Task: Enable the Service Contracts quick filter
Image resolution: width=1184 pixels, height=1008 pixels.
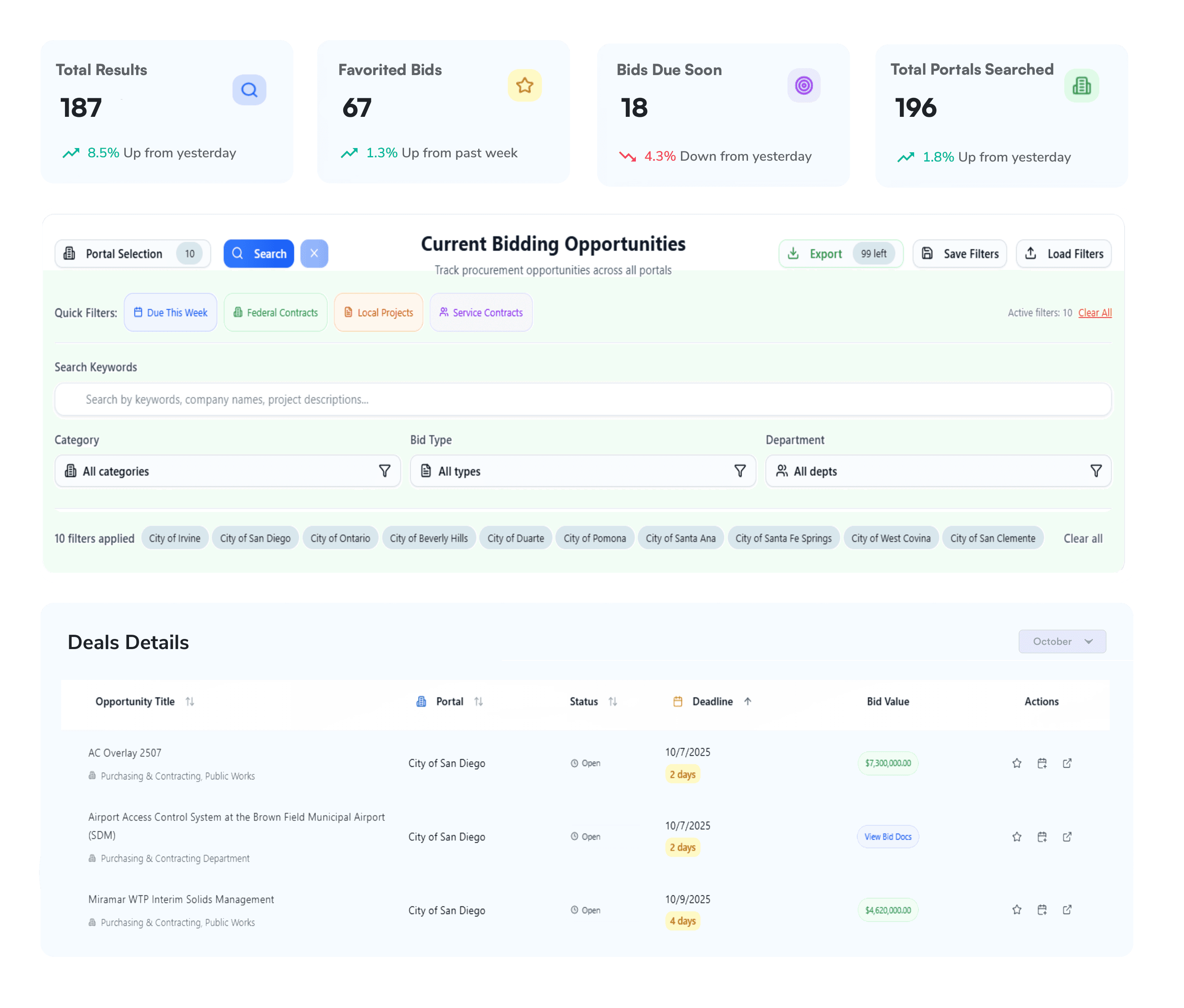Action: pyautogui.click(x=481, y=313)
